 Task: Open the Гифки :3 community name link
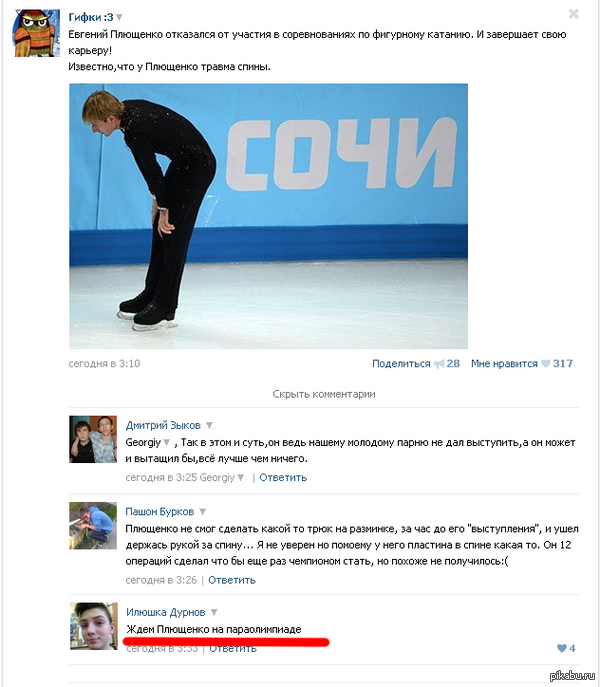(91, 17)
